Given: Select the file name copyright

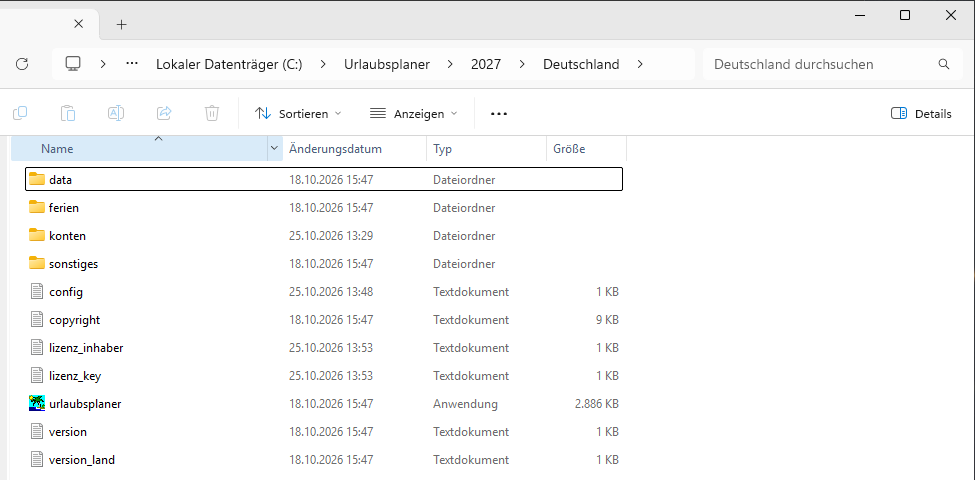Looking at the screenshot, I should click(75, 320).
